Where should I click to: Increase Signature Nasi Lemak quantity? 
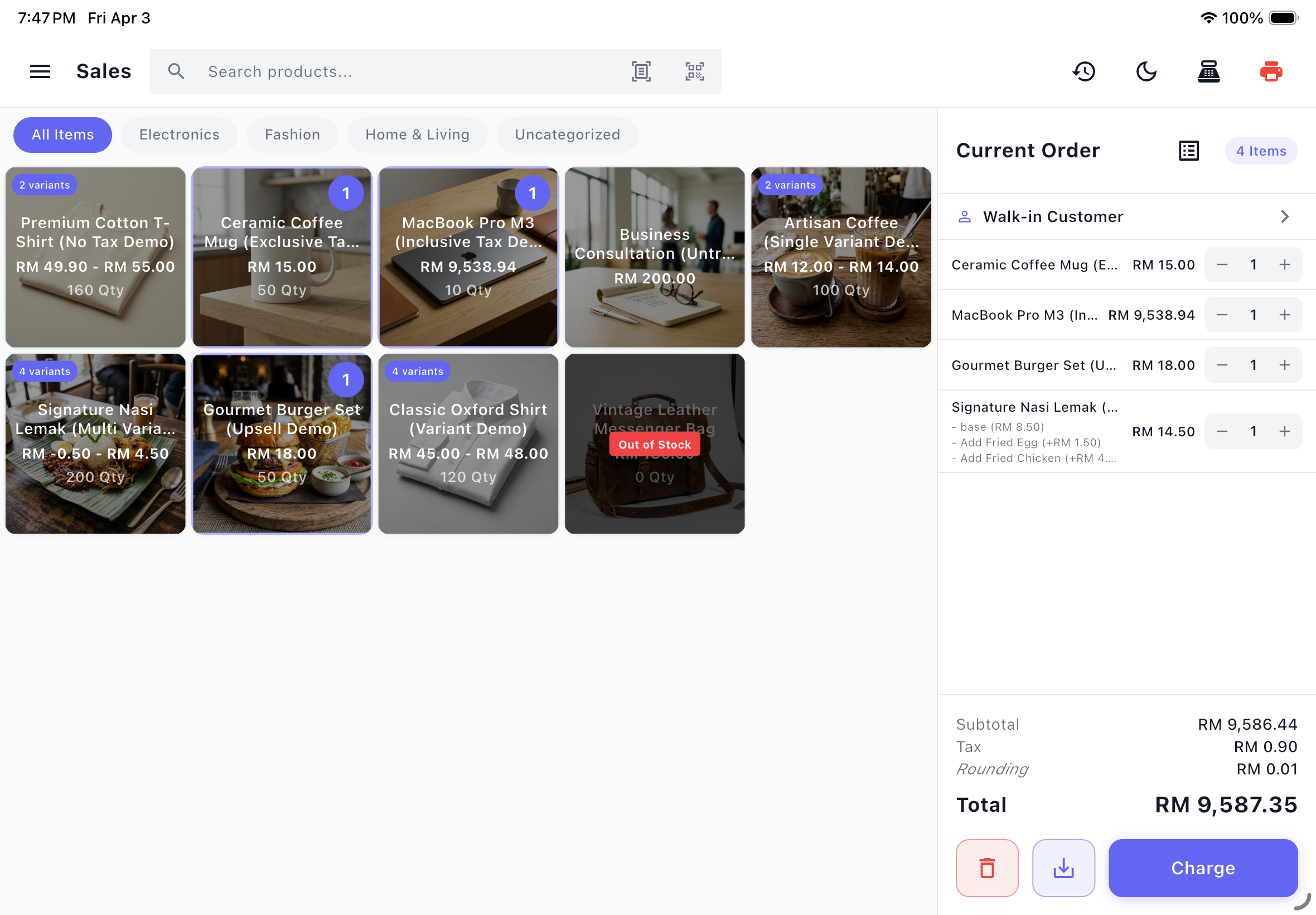tap(1284, 431)
